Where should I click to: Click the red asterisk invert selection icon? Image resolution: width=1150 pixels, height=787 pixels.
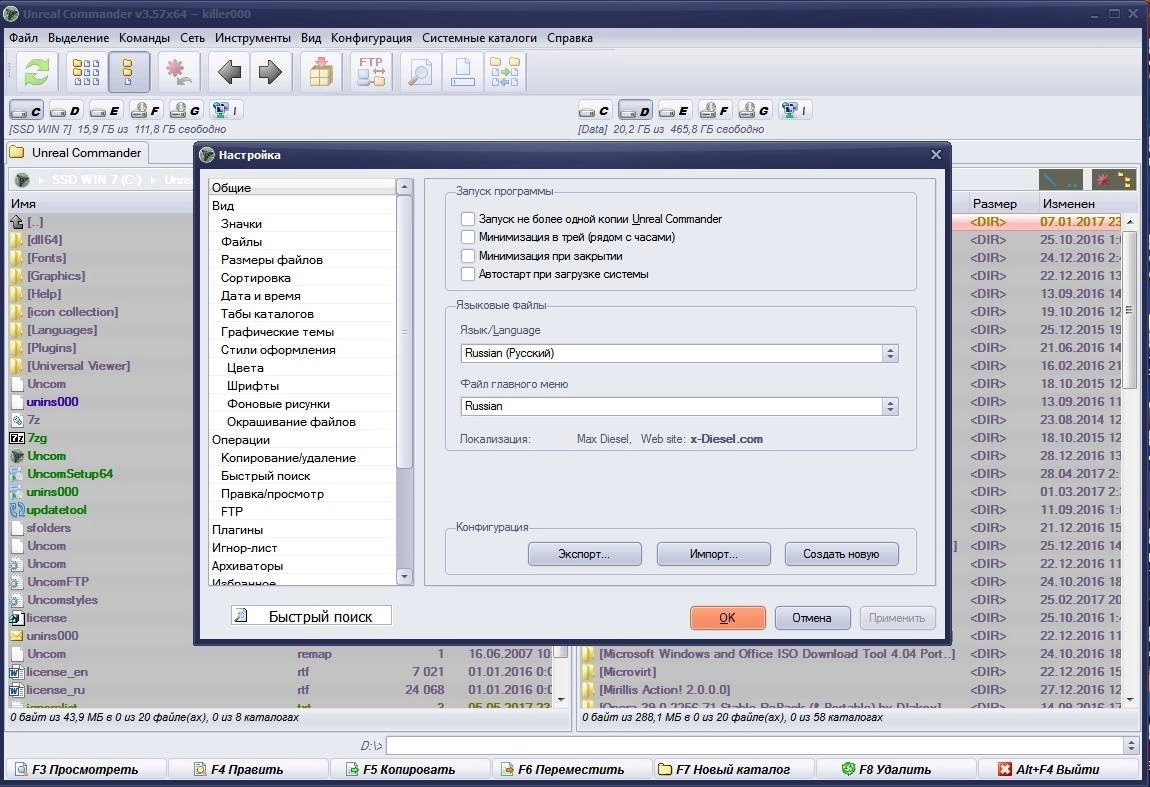(x=177, y=72)
